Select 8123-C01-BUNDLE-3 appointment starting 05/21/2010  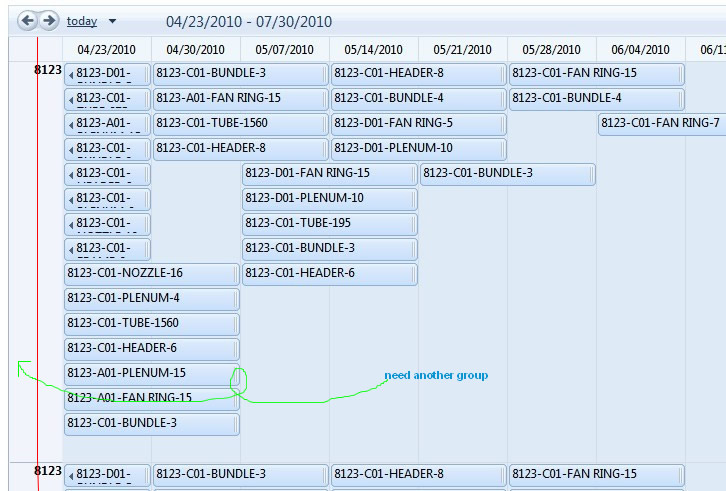tap(507, 174)
